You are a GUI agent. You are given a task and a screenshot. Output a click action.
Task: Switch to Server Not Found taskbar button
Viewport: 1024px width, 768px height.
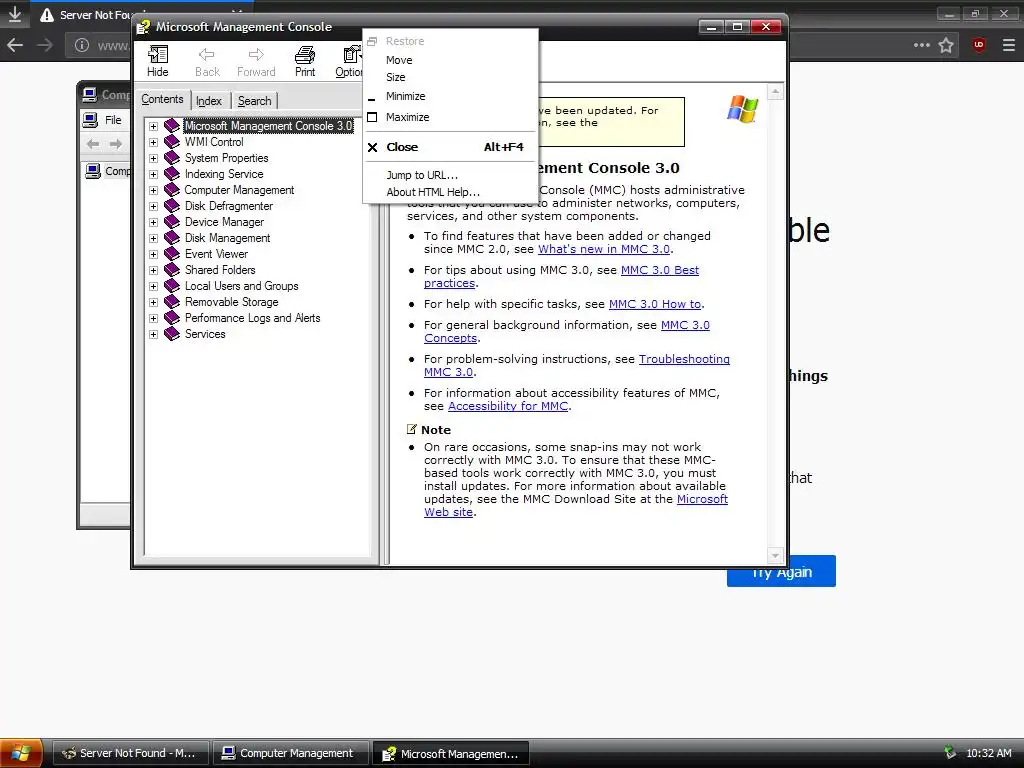pos(130,753)
